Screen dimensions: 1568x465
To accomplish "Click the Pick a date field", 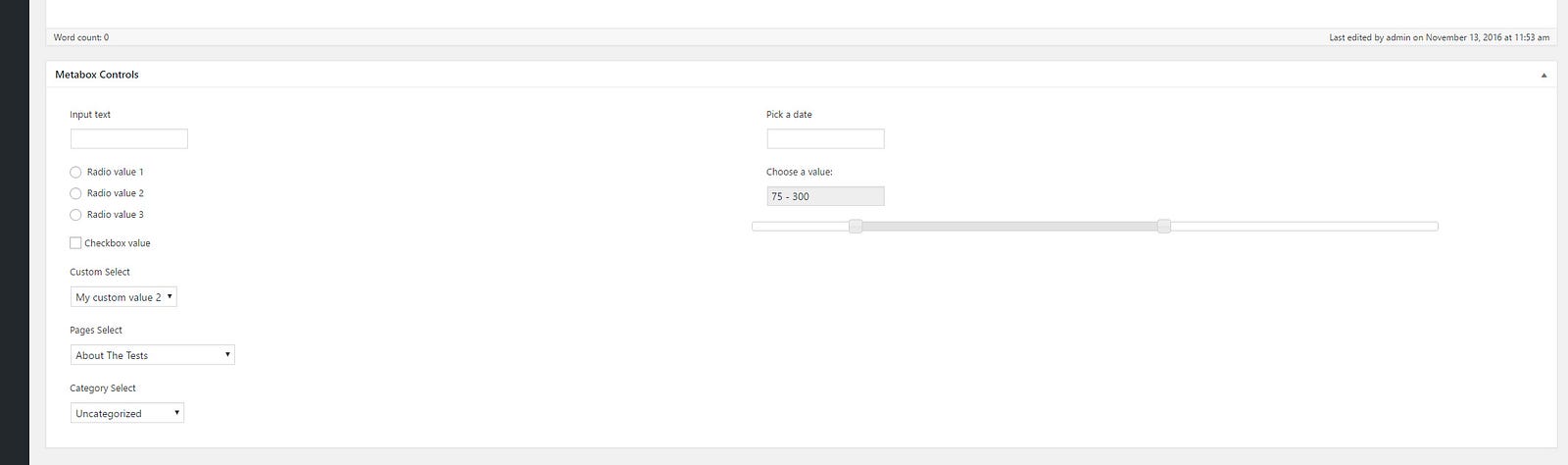I will (825, 139).
